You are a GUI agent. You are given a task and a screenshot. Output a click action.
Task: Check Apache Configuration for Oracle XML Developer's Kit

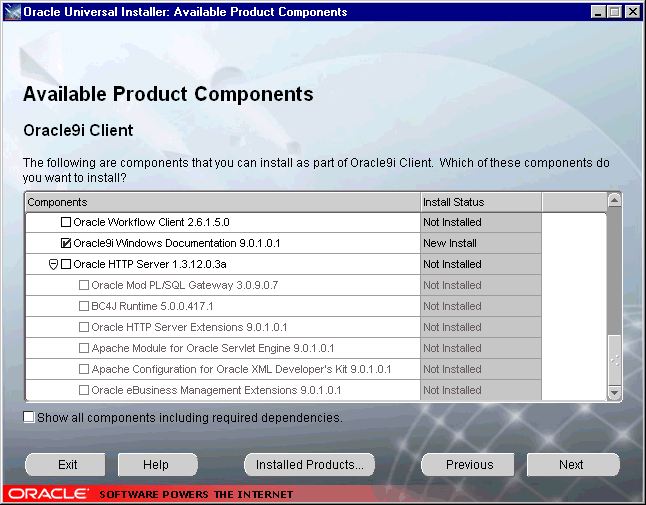tap(84, 369)
